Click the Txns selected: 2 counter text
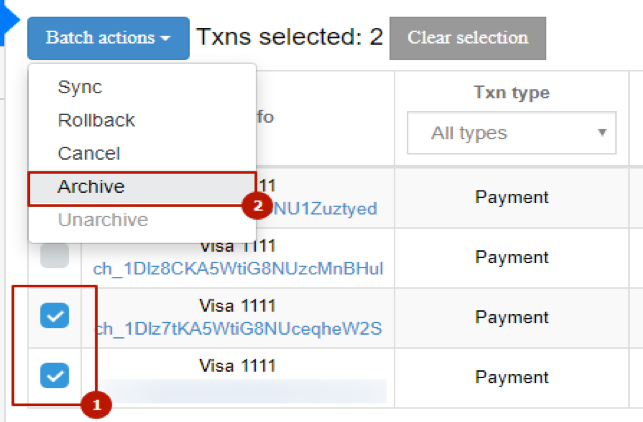This screenshot has width=643, height=422. [290, 37]
